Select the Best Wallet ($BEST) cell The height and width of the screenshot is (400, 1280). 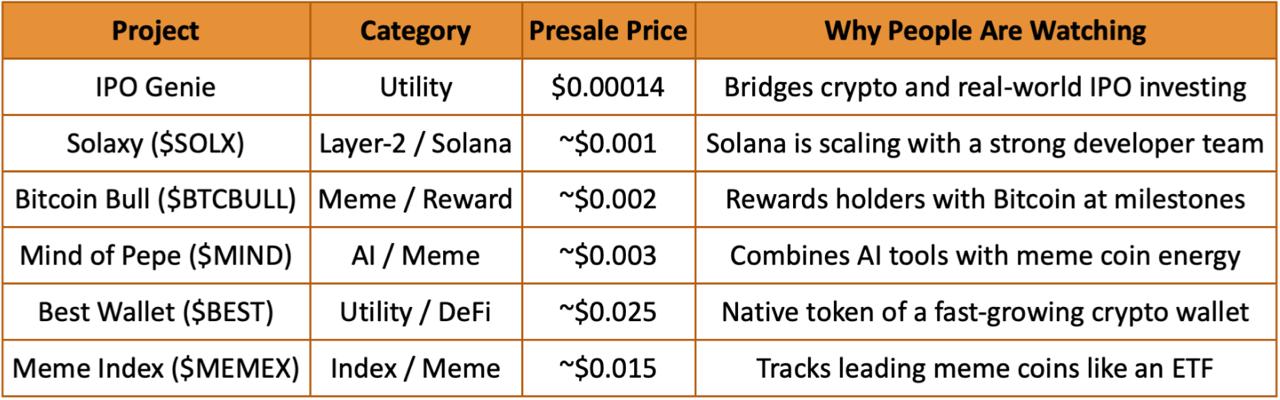pos(156,312)
